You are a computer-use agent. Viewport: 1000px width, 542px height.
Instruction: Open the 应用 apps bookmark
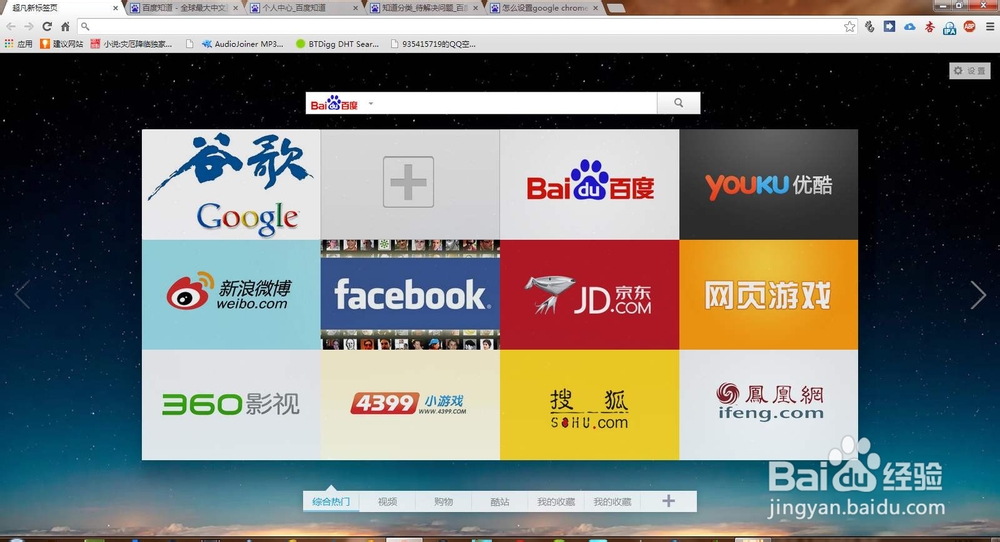(18, 44)
